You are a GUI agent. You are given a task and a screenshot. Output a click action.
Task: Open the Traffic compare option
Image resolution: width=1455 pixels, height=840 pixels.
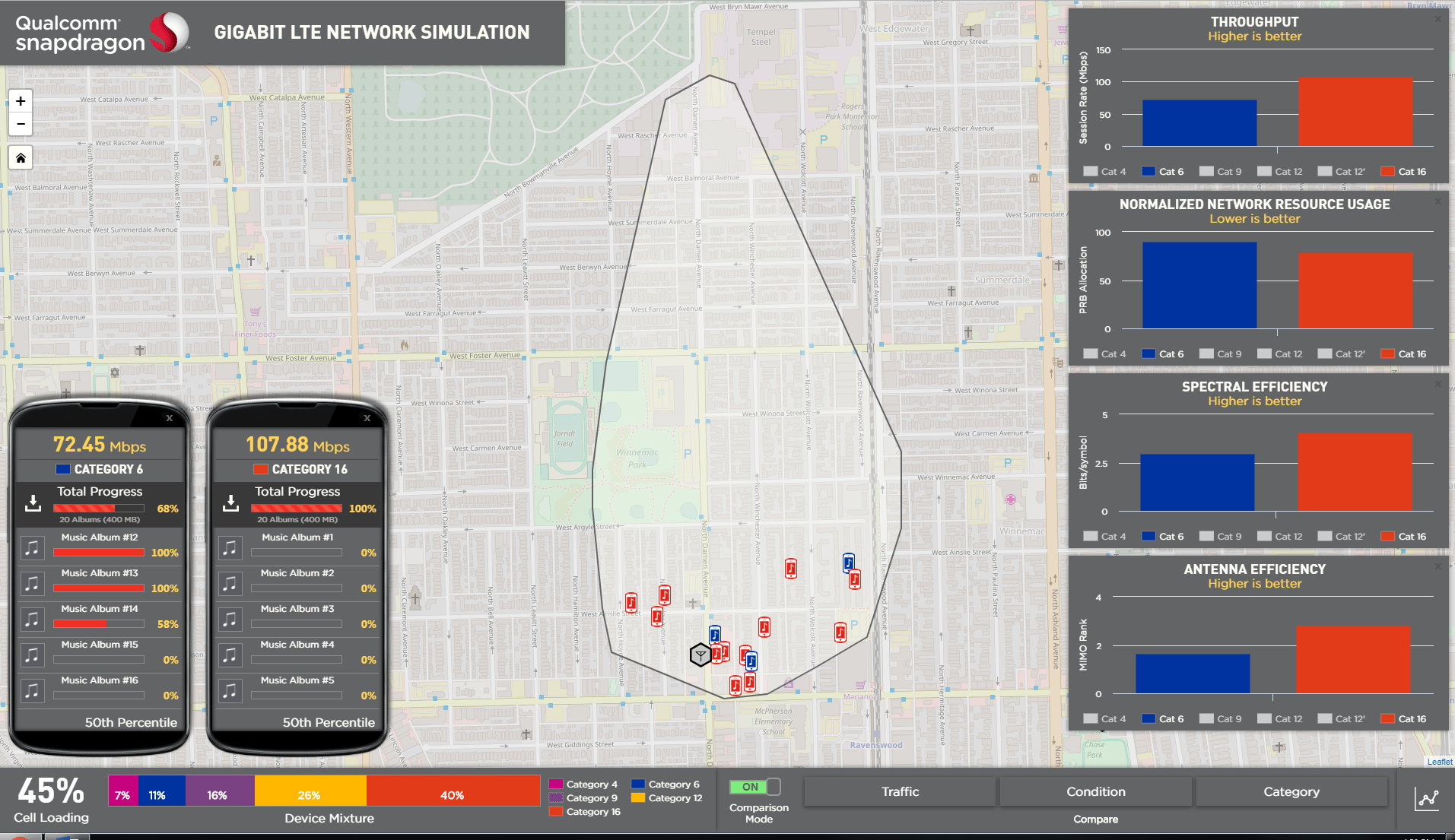click(x=900, y=792)
